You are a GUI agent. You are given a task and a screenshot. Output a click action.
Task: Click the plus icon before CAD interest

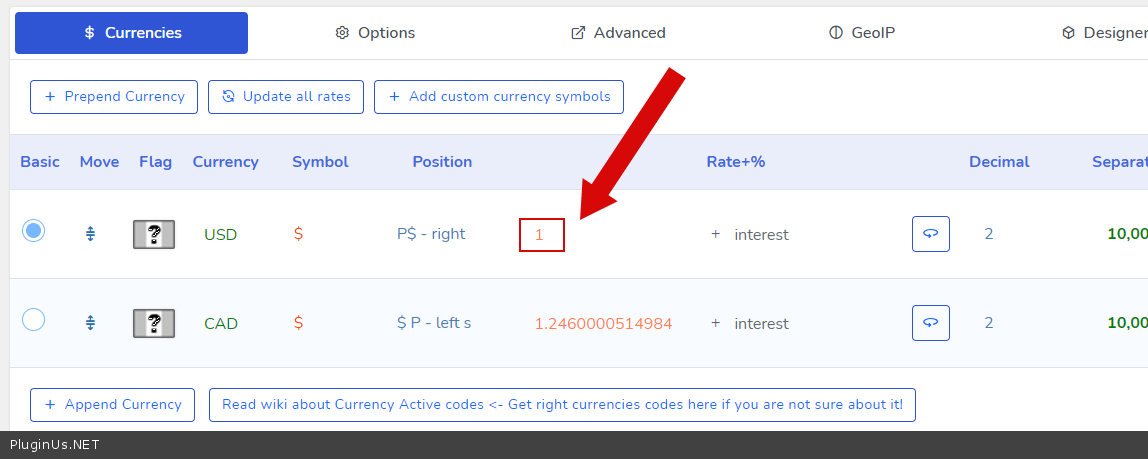coord(715,323)
